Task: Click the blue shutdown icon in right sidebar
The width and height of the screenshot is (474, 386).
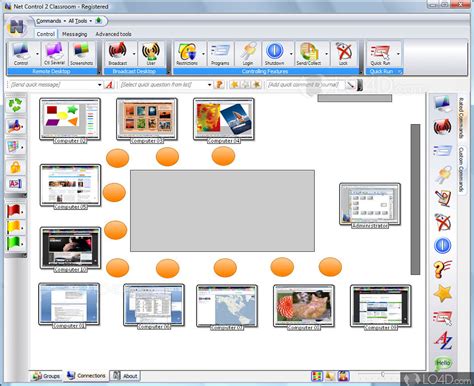Action: 443,245
